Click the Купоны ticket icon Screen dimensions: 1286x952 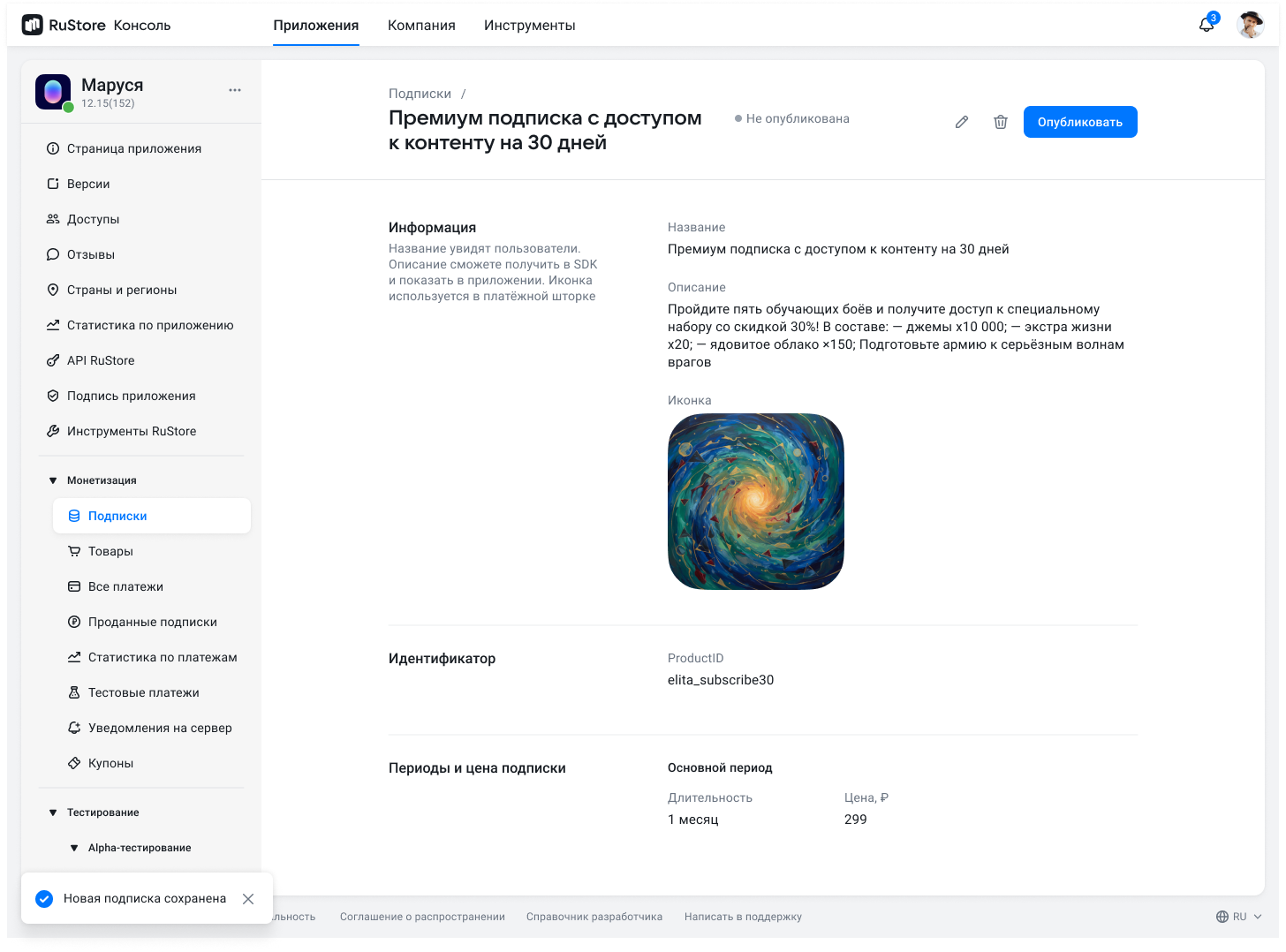point(74,763)
